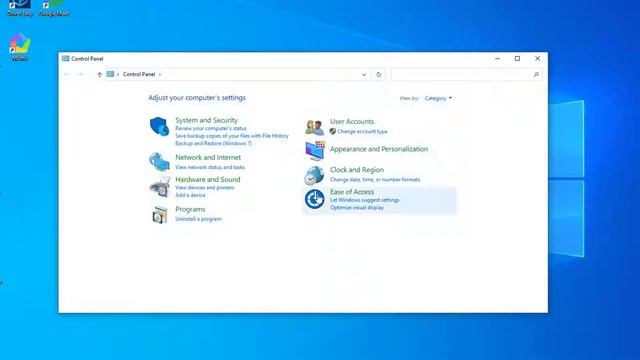Open the Ease of Access circular icon
Screen dimensions: 640x360
[x=315, y=199]
